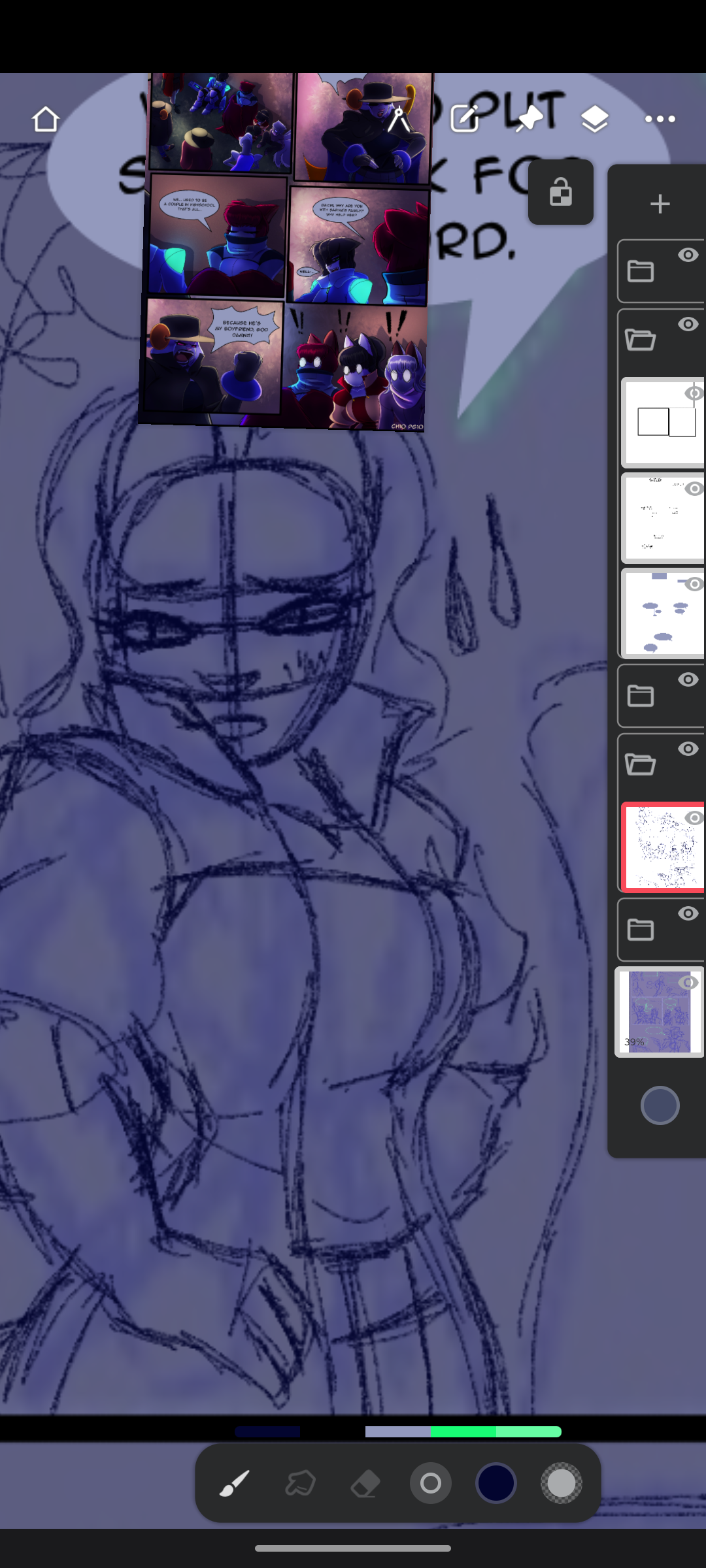Screen dimensions: 706x1568
Task: Select the speech bubbles layer thumbnail
Action: [x=663, y=613]
